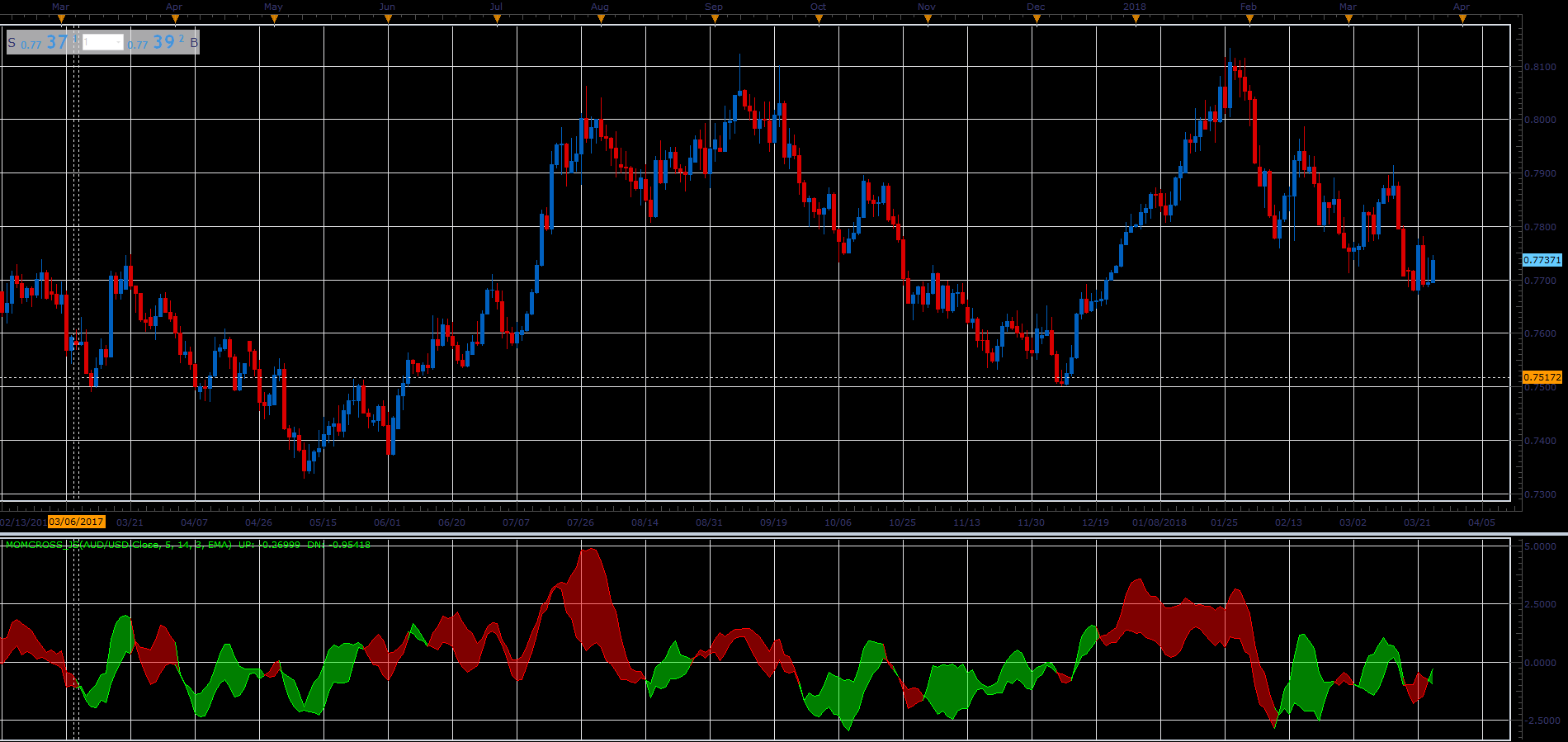Click the 11/13 date axis label

coord(966,522)
